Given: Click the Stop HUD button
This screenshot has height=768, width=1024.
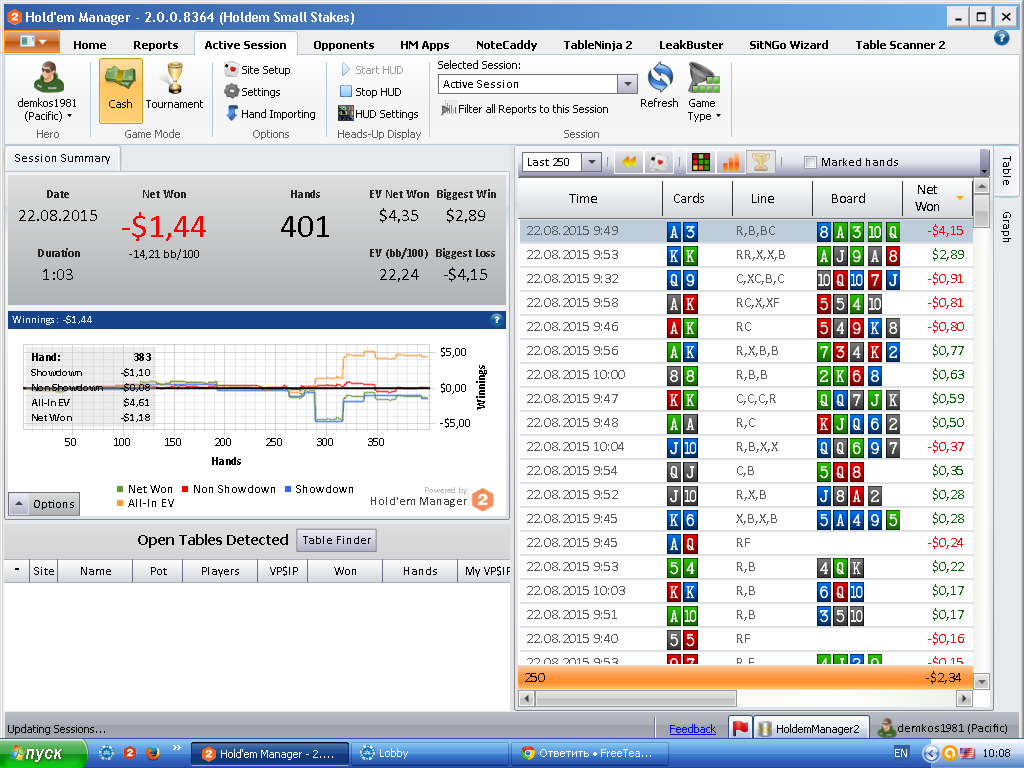Looking at the screenshot, I should tap(371, 92).
